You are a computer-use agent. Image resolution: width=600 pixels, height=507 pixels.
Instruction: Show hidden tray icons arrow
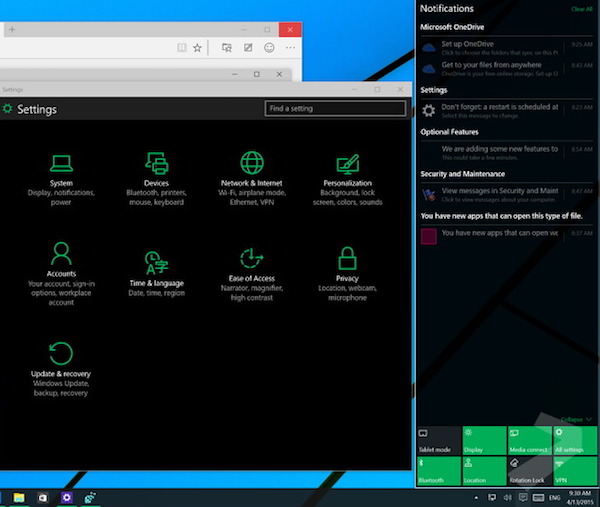tap(476, 498)
